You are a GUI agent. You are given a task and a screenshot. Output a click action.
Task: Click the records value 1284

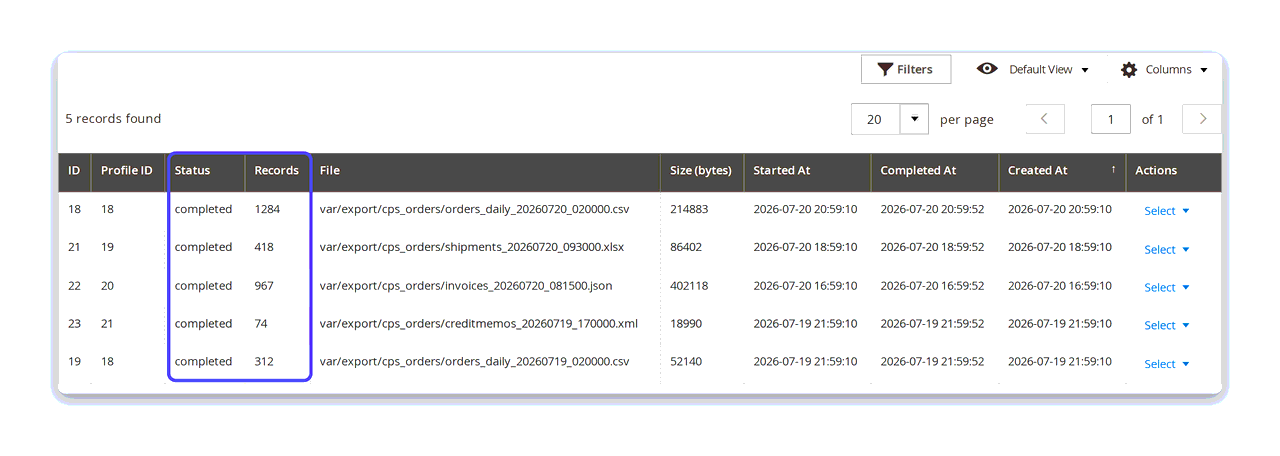click(x=267, y=210)
